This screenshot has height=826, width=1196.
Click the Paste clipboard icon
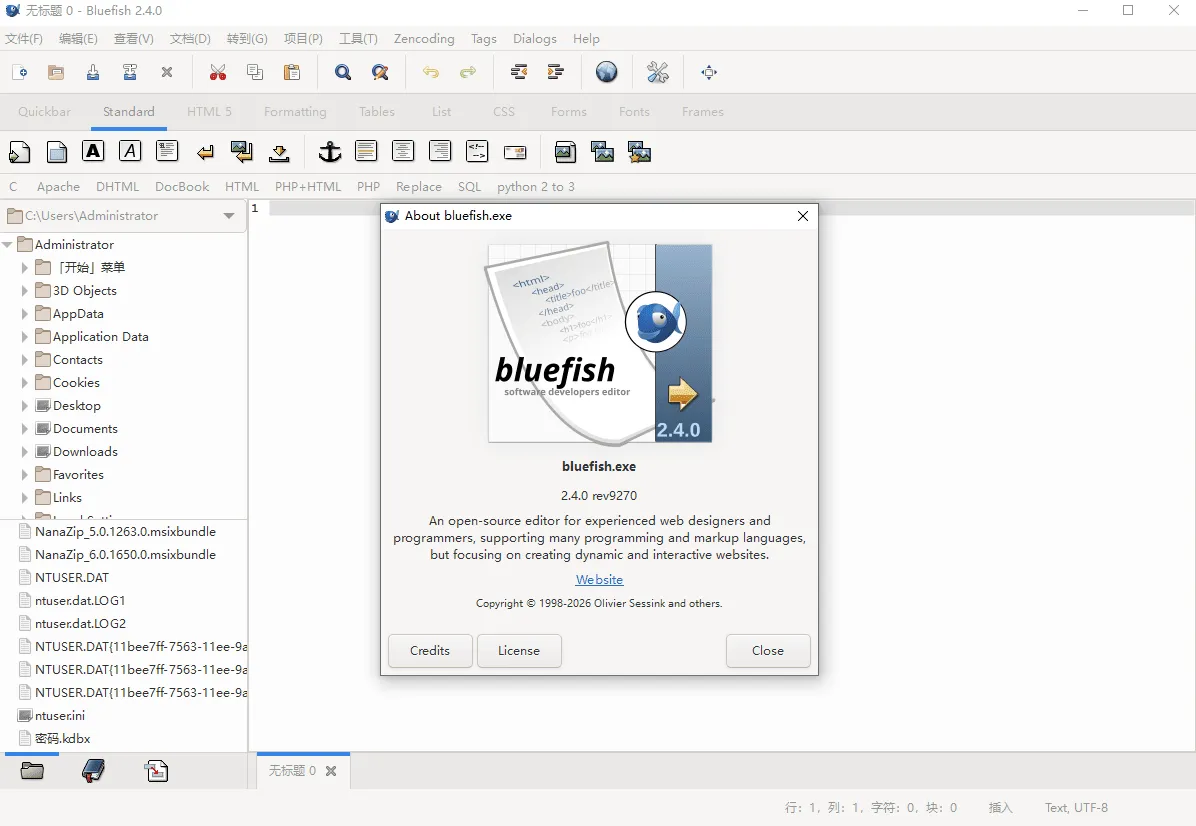[292, 72]
